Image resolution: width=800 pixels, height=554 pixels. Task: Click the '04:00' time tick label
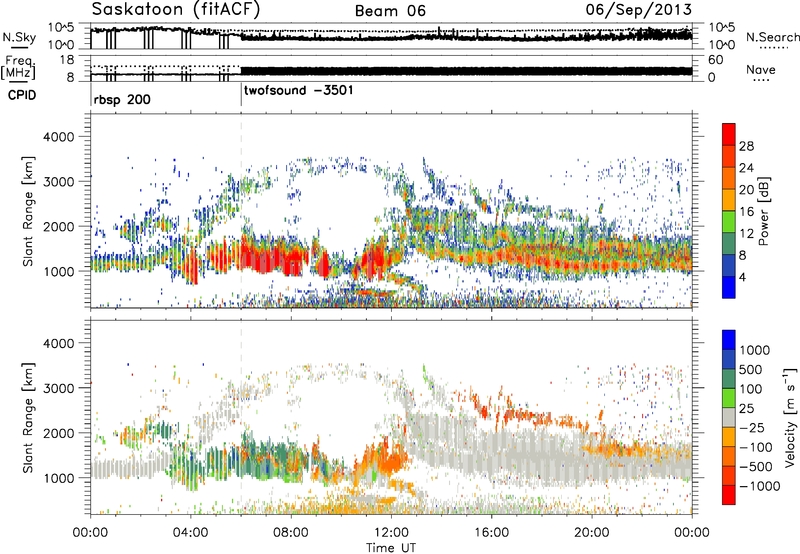190,533
